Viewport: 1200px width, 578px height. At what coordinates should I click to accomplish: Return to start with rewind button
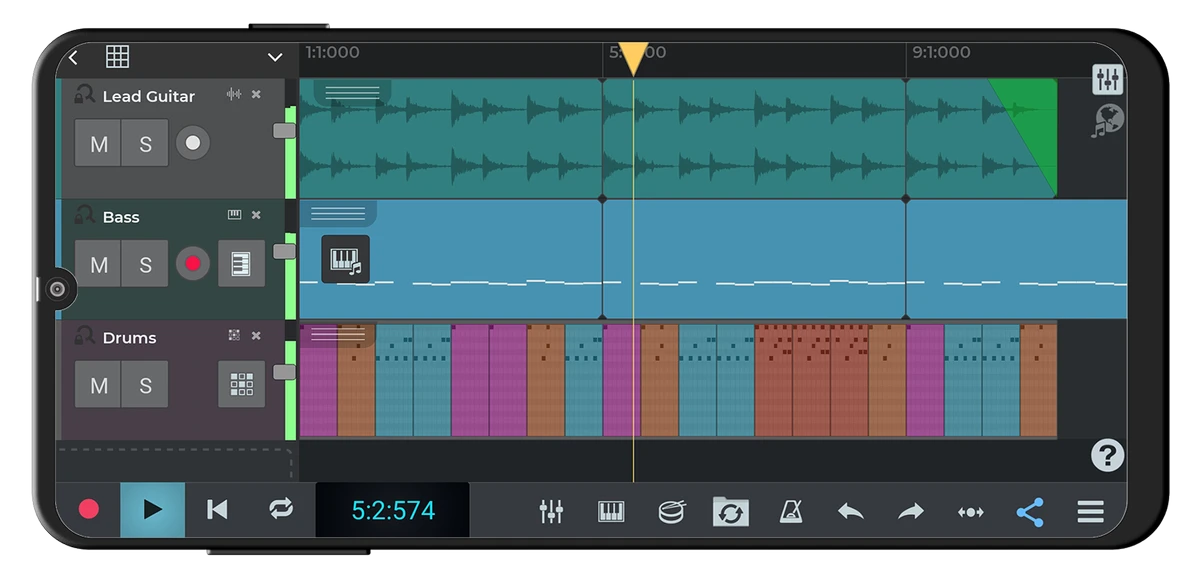[x=217, y=510]
